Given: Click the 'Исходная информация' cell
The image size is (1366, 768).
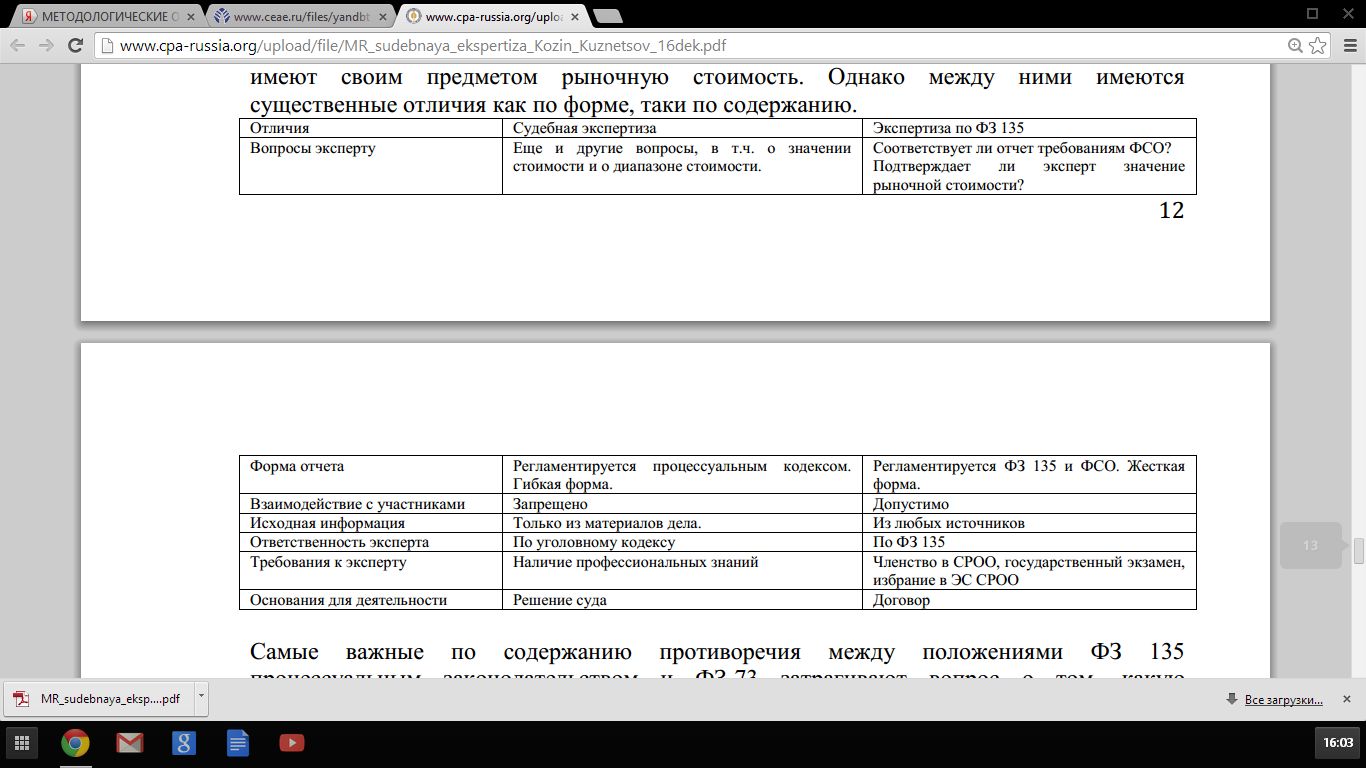Looking at the screenshot, I should click(370, 523).
